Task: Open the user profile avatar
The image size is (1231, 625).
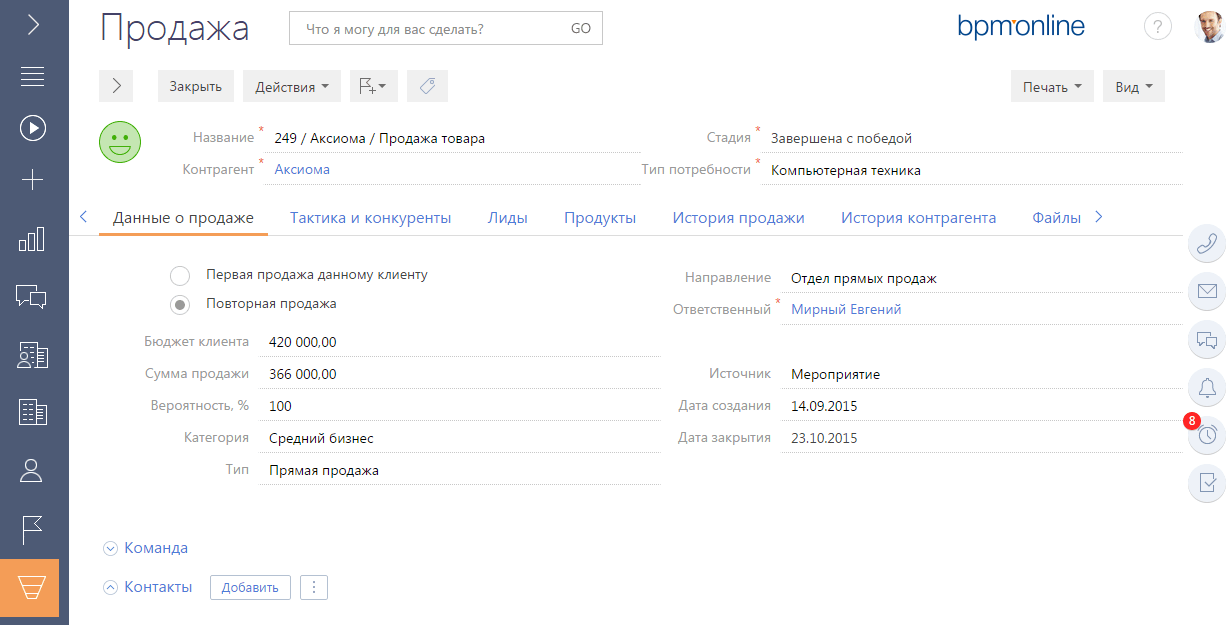Action: pyautogui.click(x=1210, y=28)
